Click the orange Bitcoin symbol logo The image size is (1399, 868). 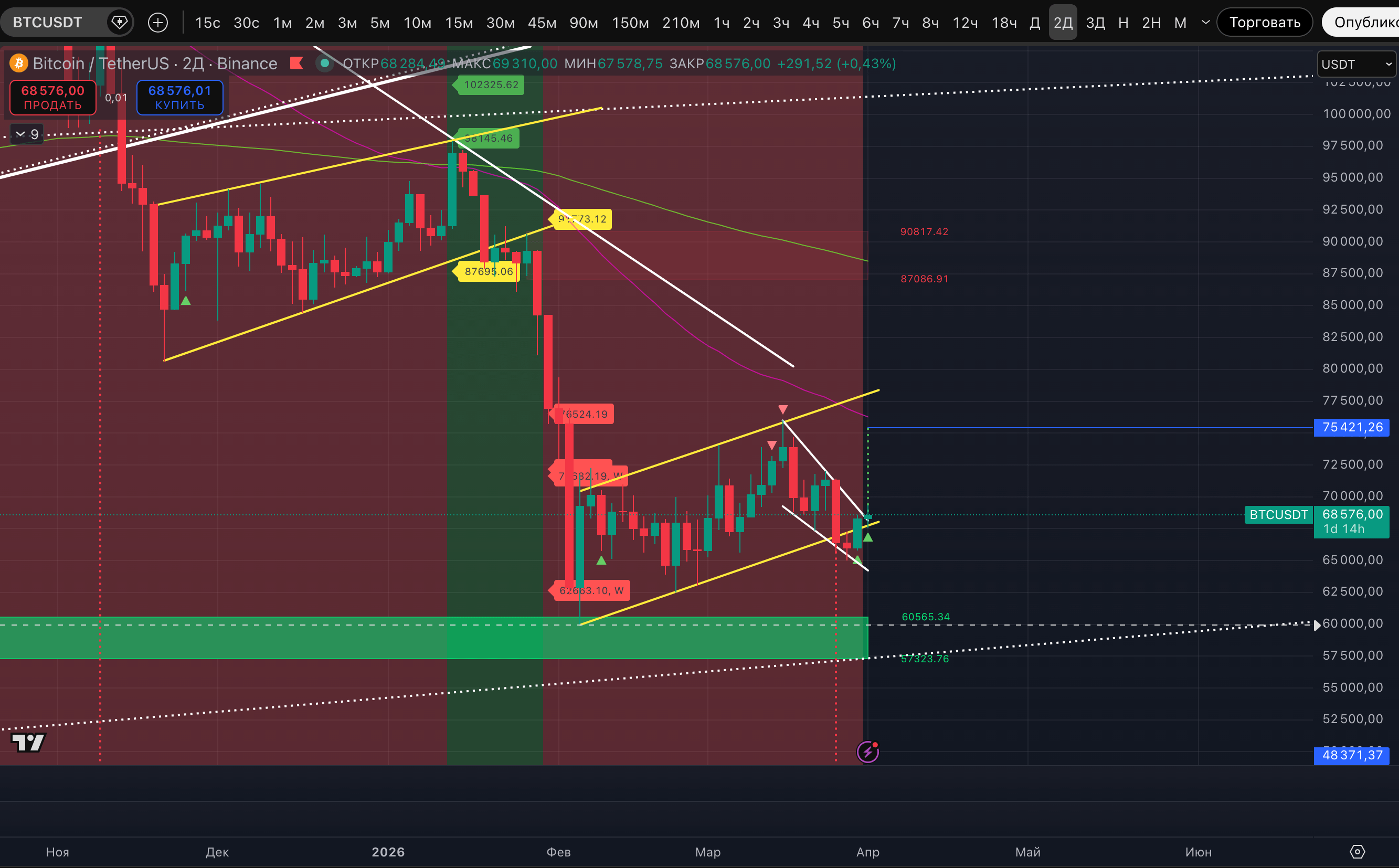(19, 63)
